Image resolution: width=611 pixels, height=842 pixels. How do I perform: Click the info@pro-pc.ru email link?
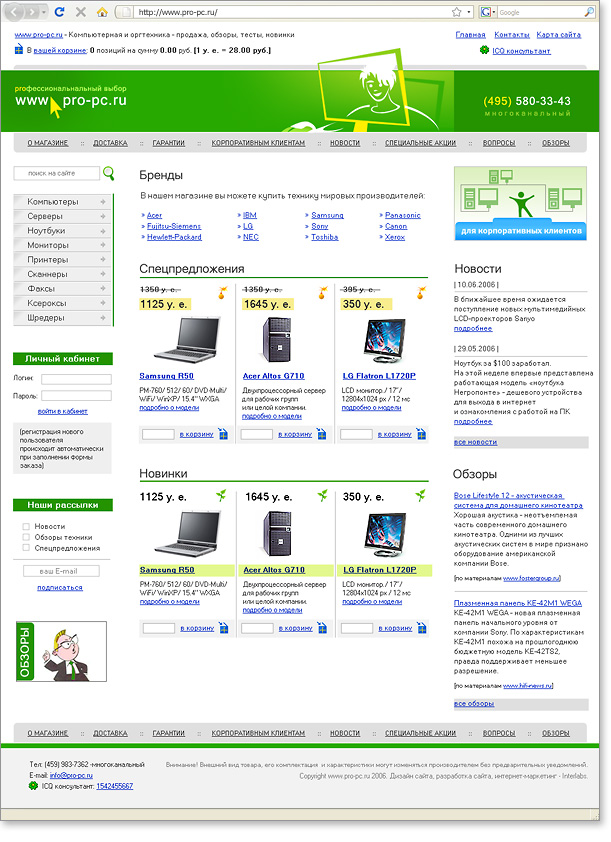click(71, 775)
